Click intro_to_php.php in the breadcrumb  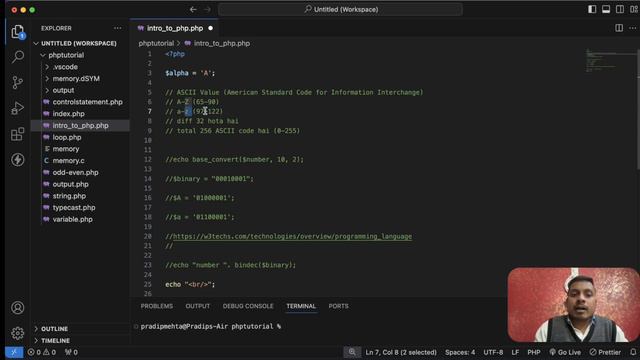(x=222, y=43)
